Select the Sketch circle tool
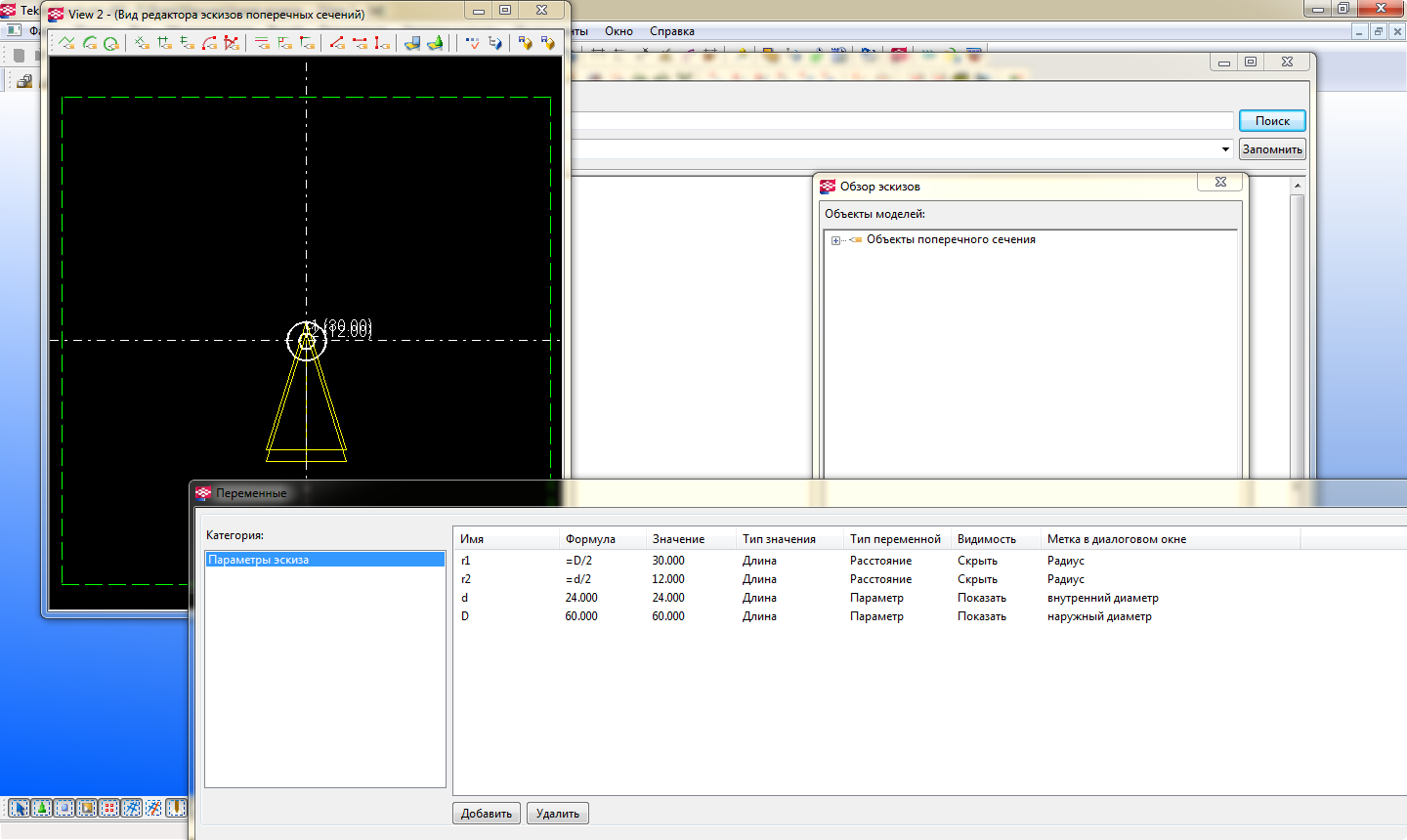The image size is (1407, 840). [111, 43]
